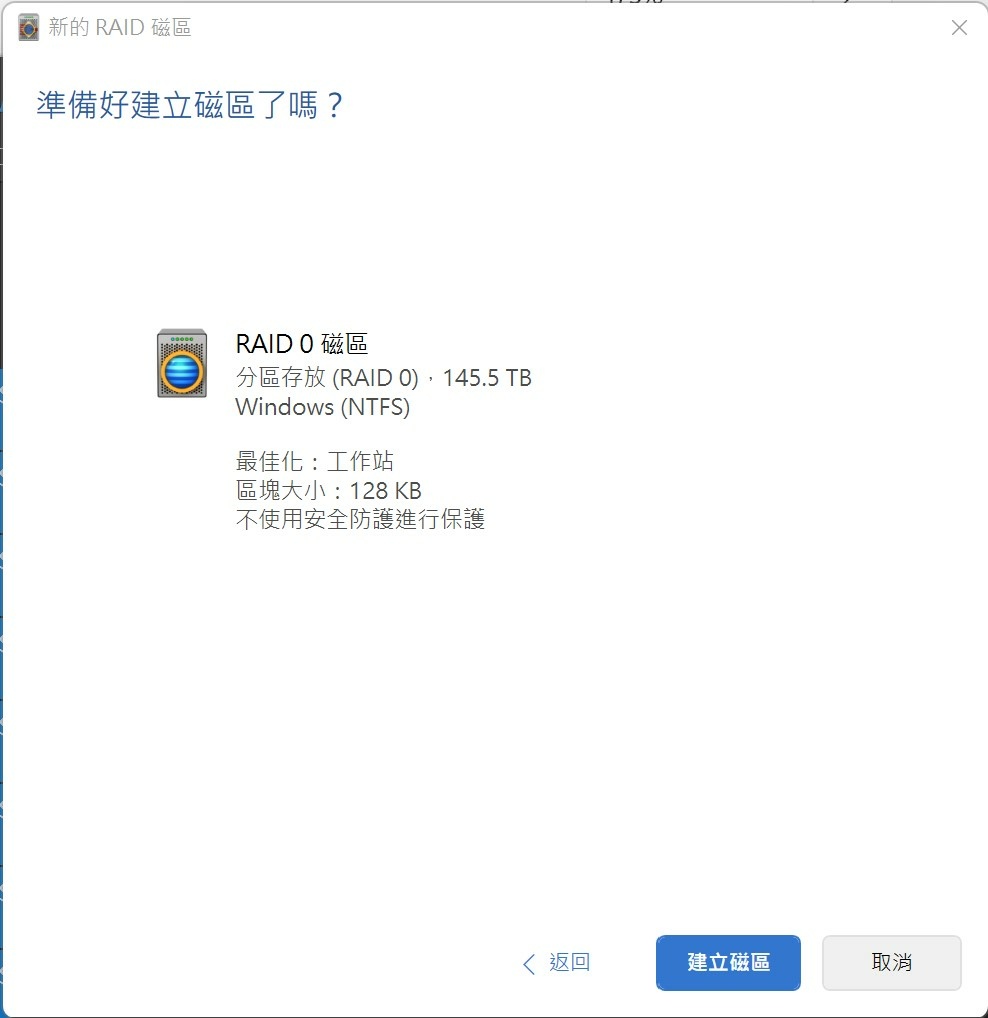Cancel with the 取消 button
Screen dimensions: 988x1018
click(891, 963)
